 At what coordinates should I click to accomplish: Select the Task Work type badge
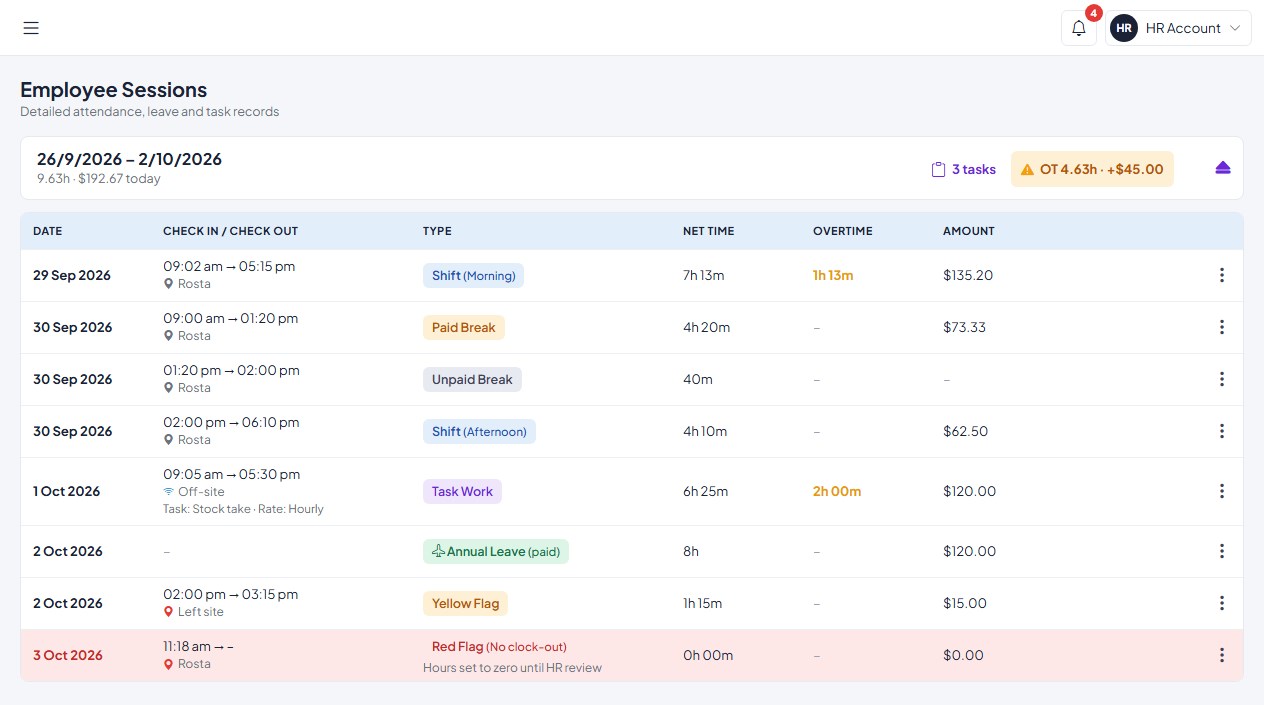(462, 491)
